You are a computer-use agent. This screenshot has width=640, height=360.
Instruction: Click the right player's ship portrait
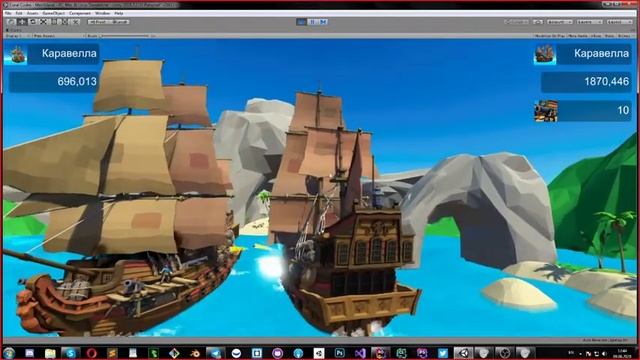tap(544, 54)
